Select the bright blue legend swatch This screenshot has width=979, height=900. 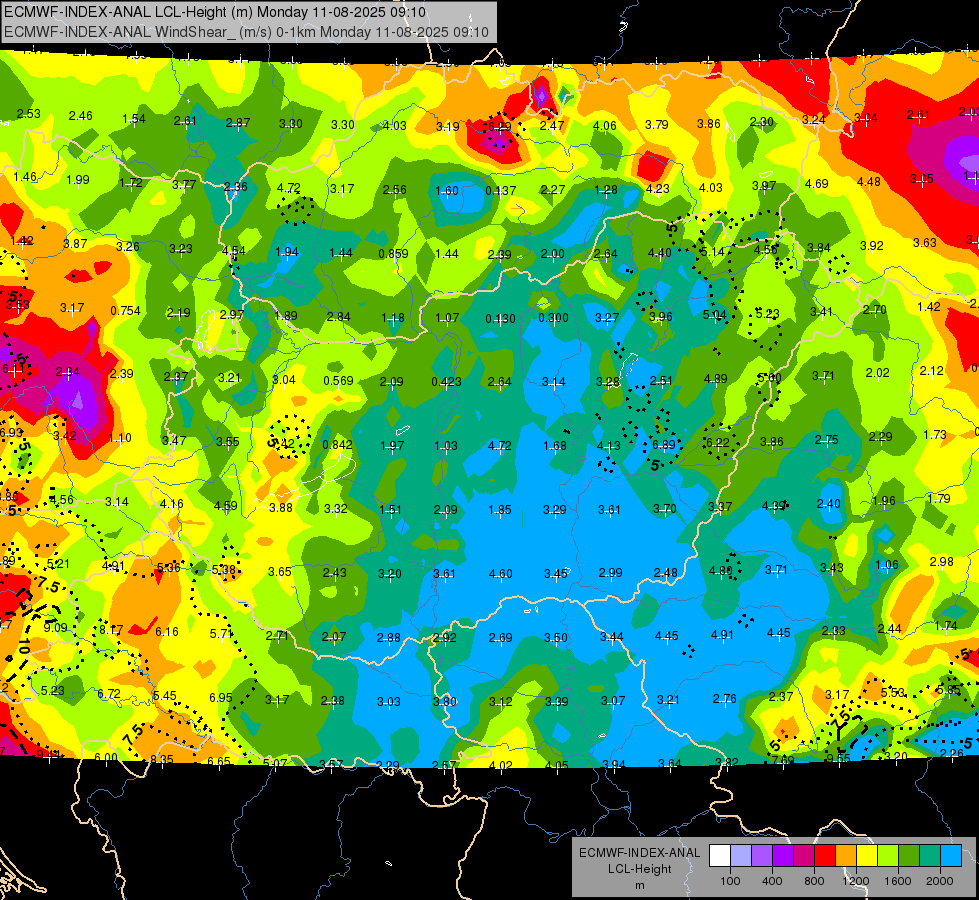pos(951,856)
